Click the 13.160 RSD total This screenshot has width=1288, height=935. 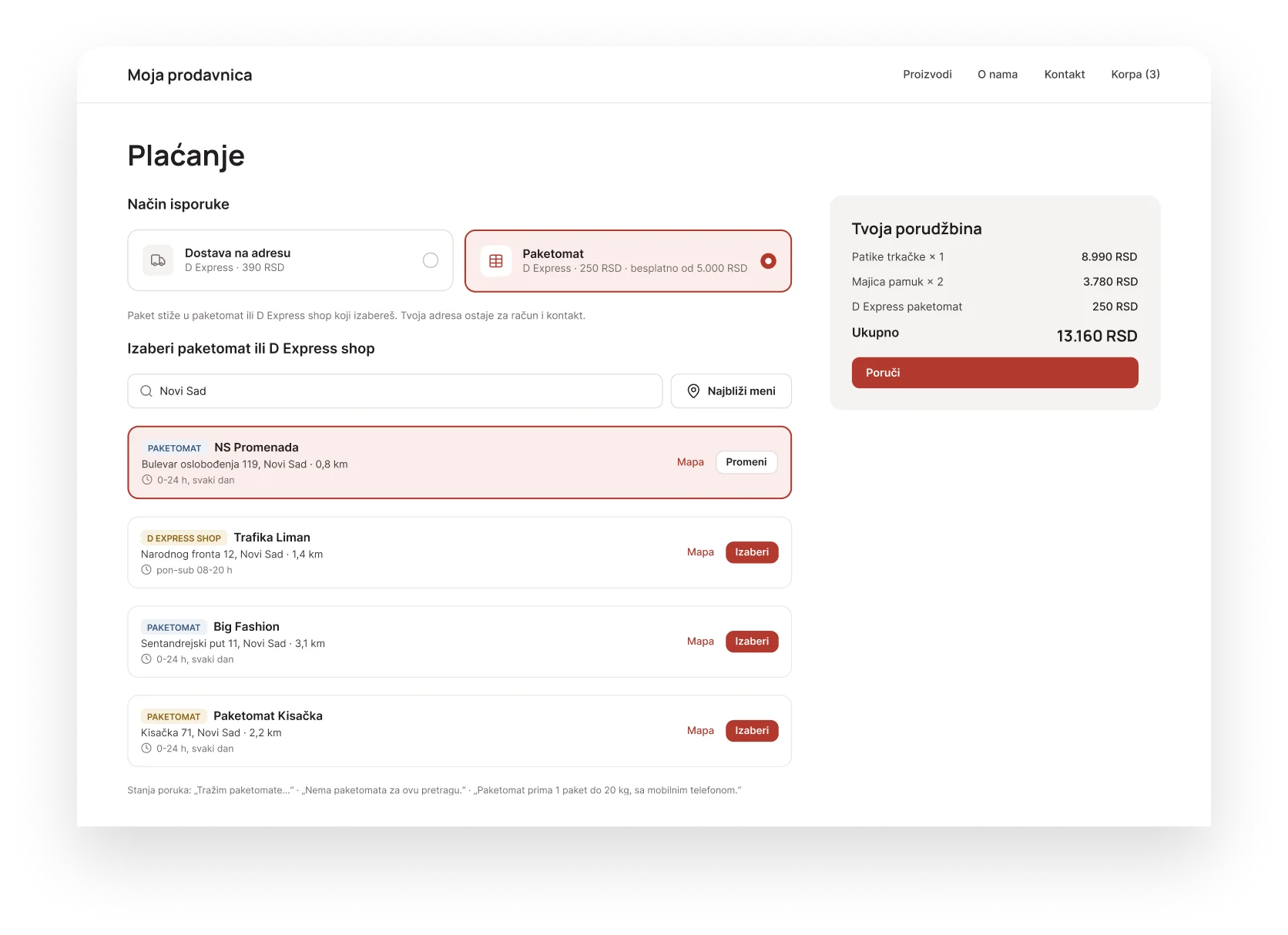[x=1097, y=336]
